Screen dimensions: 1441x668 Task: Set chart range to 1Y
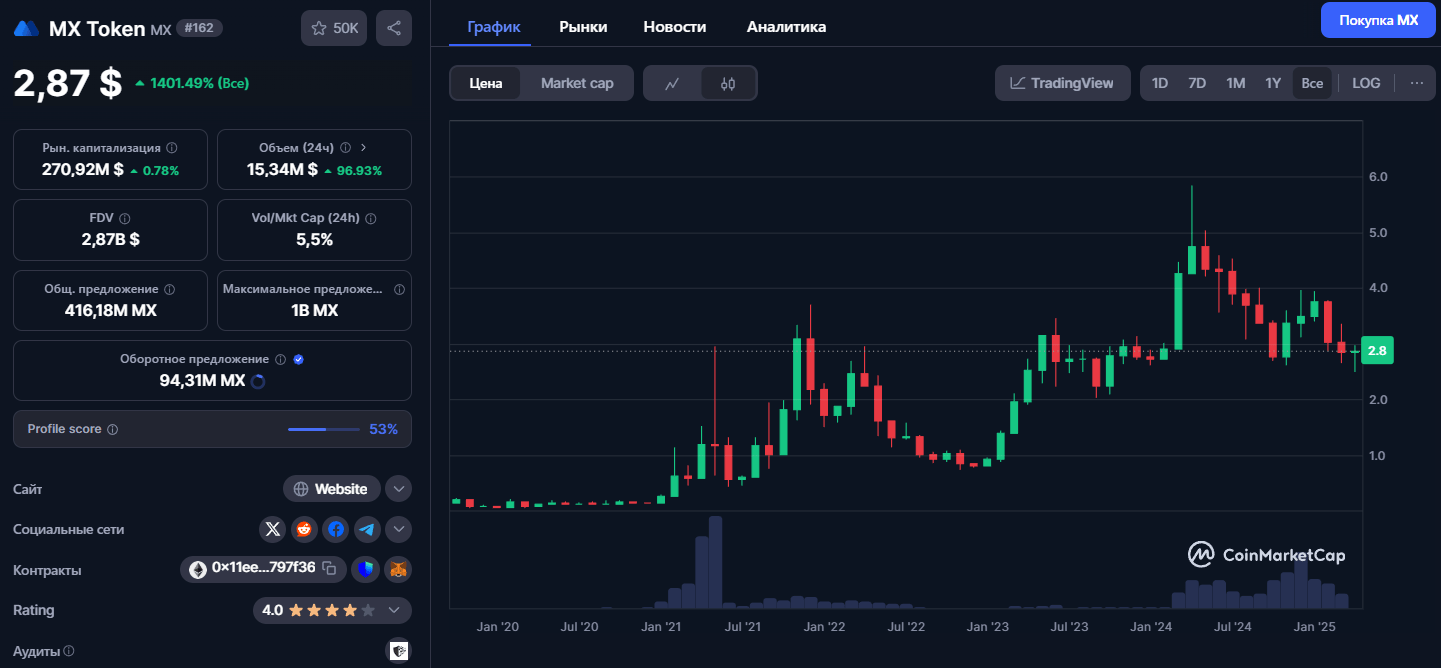pyautogui.click(x=1273, y=83)
